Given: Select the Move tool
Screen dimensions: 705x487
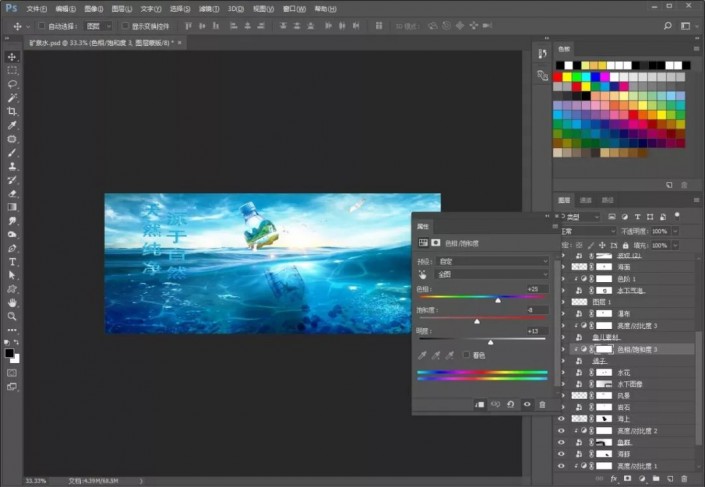Looking at the screenshot, I should coord(12,57).
